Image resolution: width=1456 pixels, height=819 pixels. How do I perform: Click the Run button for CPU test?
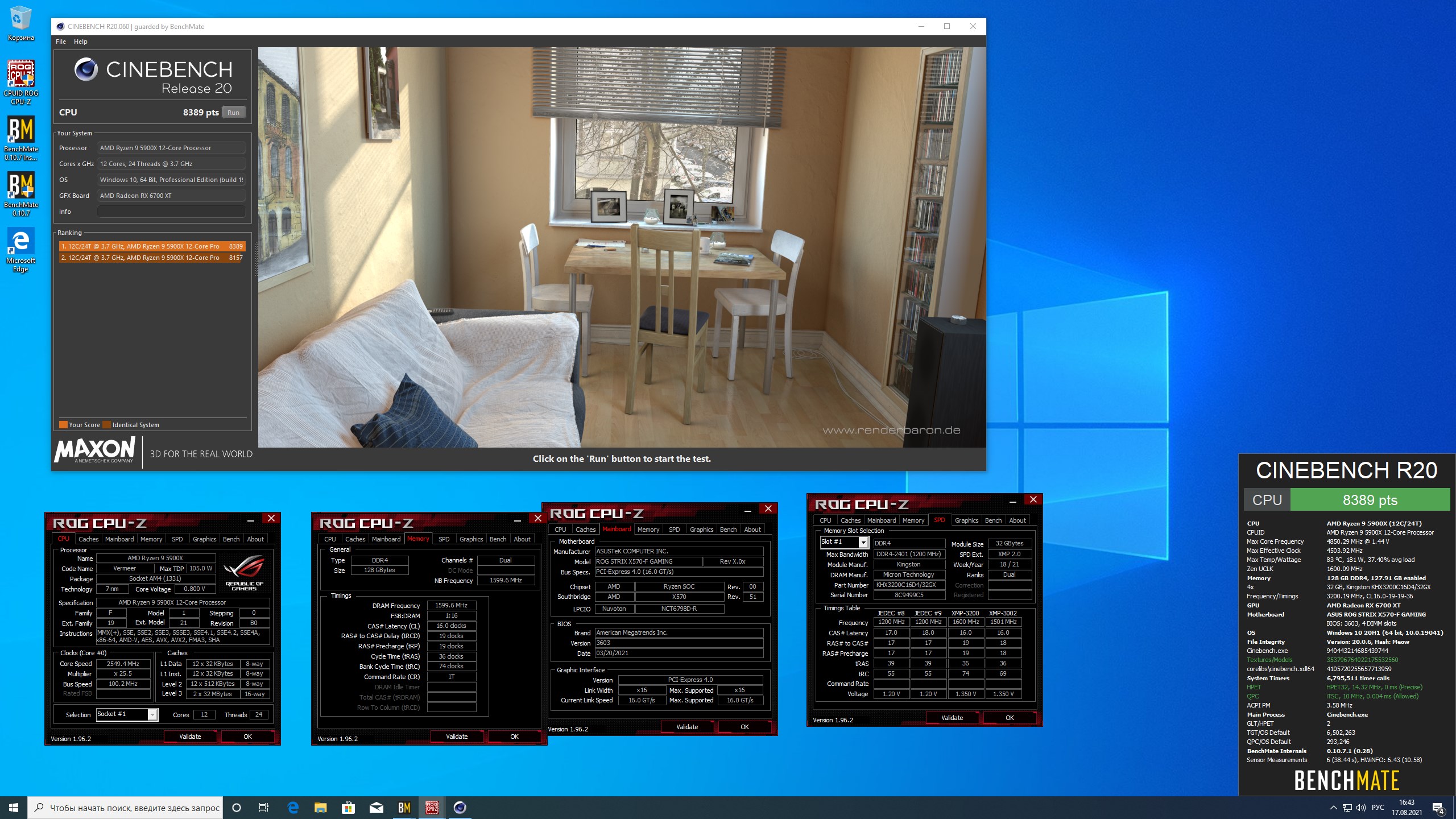(234, 113)
